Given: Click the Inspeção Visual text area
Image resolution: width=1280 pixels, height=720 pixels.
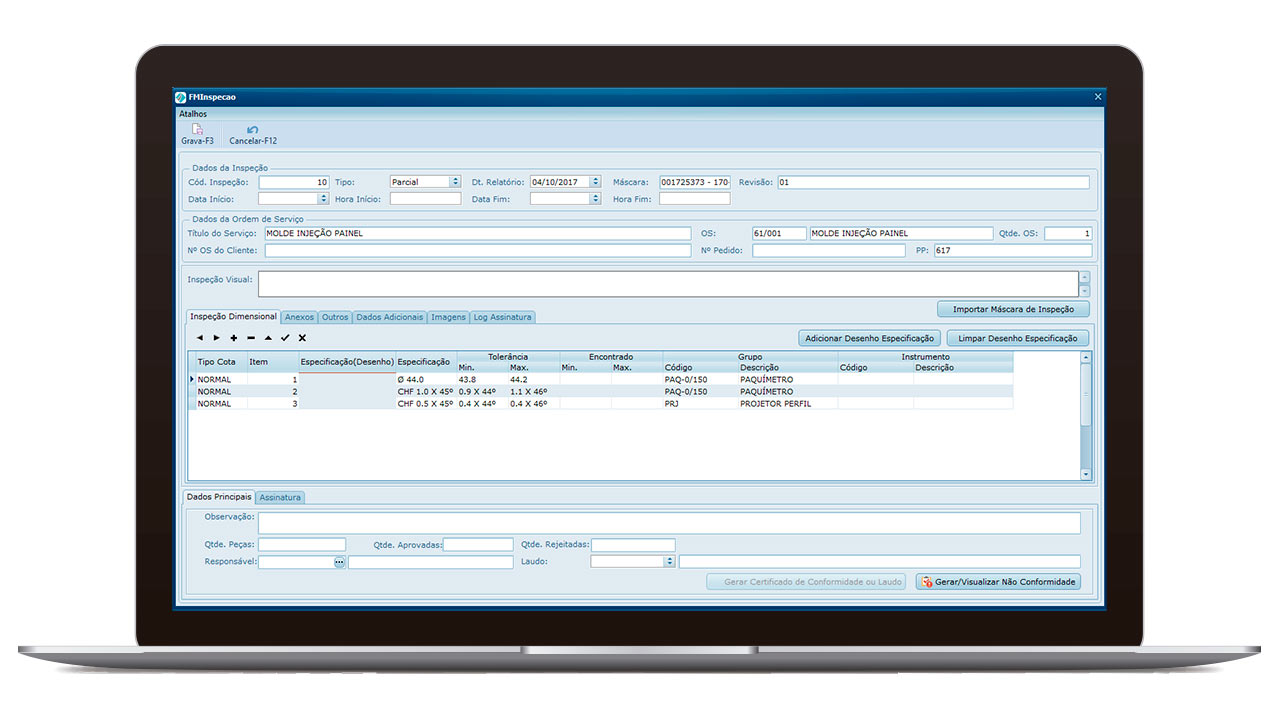Looking at the screenshot, I should coord(668,284).
